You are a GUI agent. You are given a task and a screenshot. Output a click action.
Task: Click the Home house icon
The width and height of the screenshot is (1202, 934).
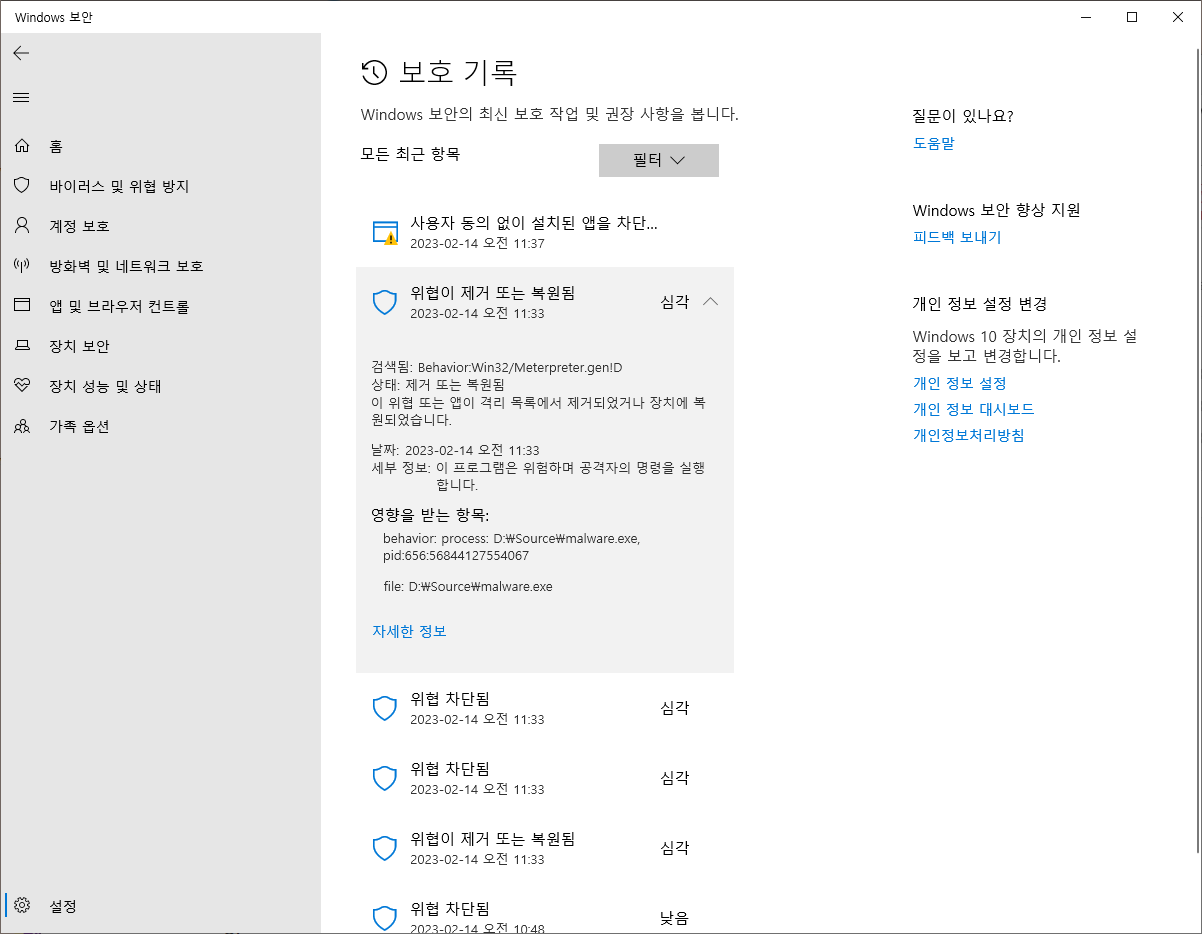click(x=22, y=146)
